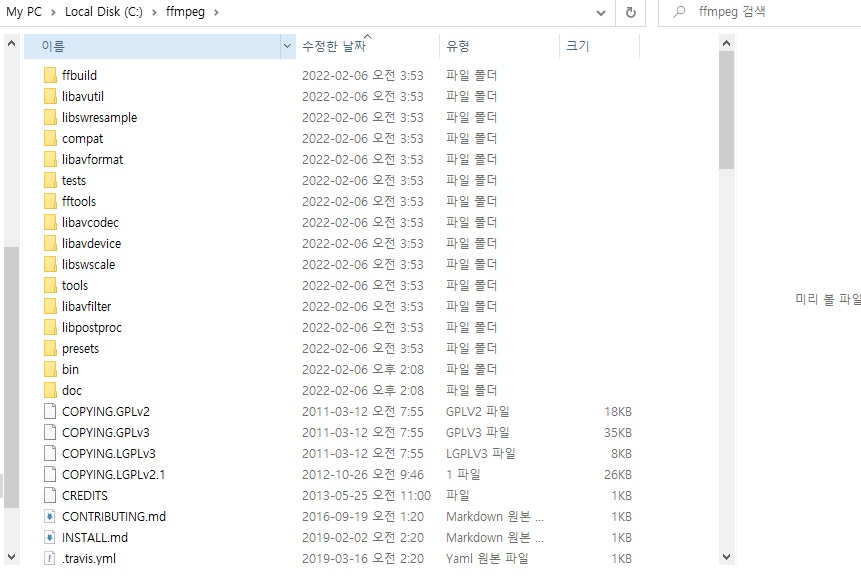Screen dimensions: 861x586
Task: Select the CONTRIBUTING.md markdown file icon
Action: point(50,516)
